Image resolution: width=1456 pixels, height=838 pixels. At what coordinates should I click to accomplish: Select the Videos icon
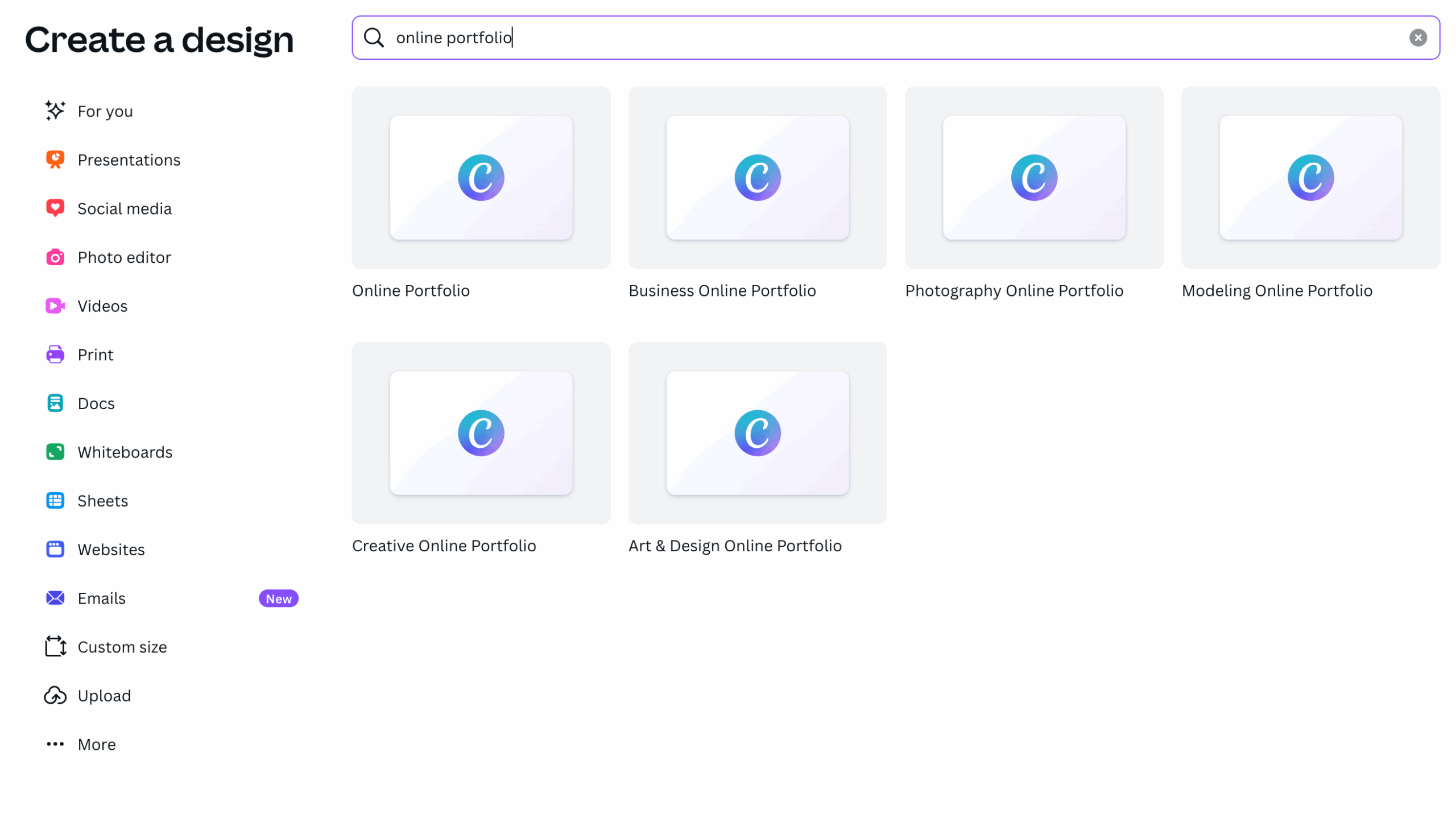[55, 306]
